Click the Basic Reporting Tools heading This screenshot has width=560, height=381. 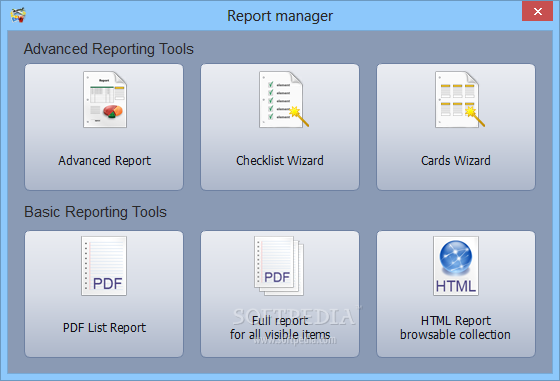pos(95,212)
